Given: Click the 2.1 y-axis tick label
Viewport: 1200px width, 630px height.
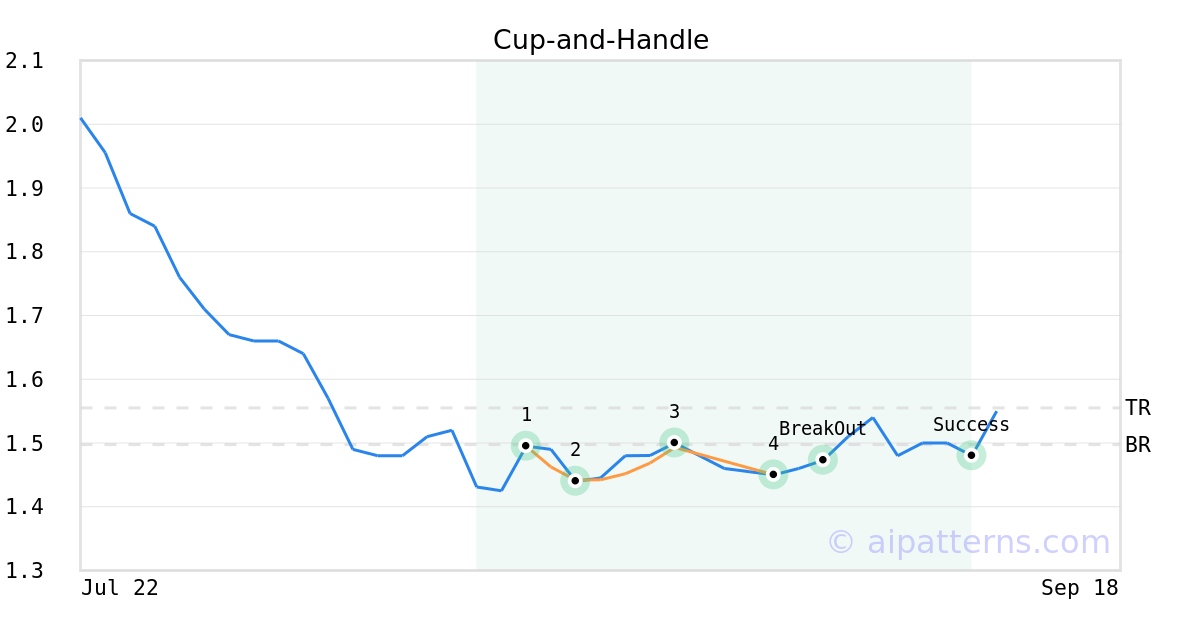Looking at the screenshot, I should click(25, 61).
